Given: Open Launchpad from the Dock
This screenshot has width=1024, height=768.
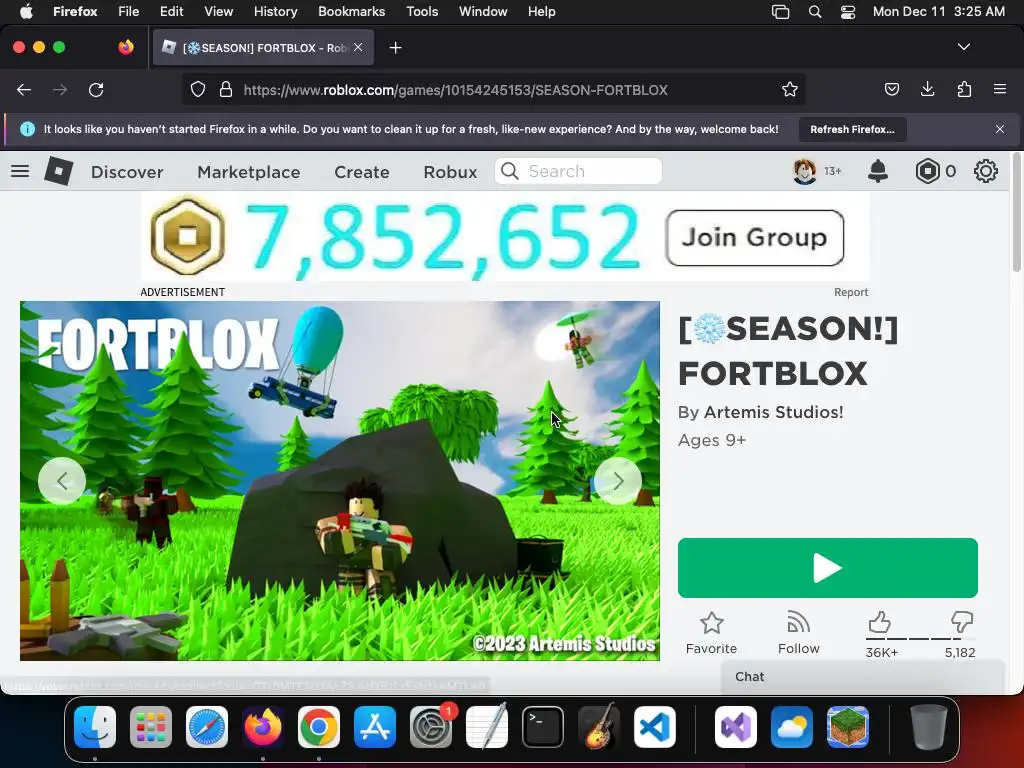Looking at the screenshot, I should tap(151, 727).
